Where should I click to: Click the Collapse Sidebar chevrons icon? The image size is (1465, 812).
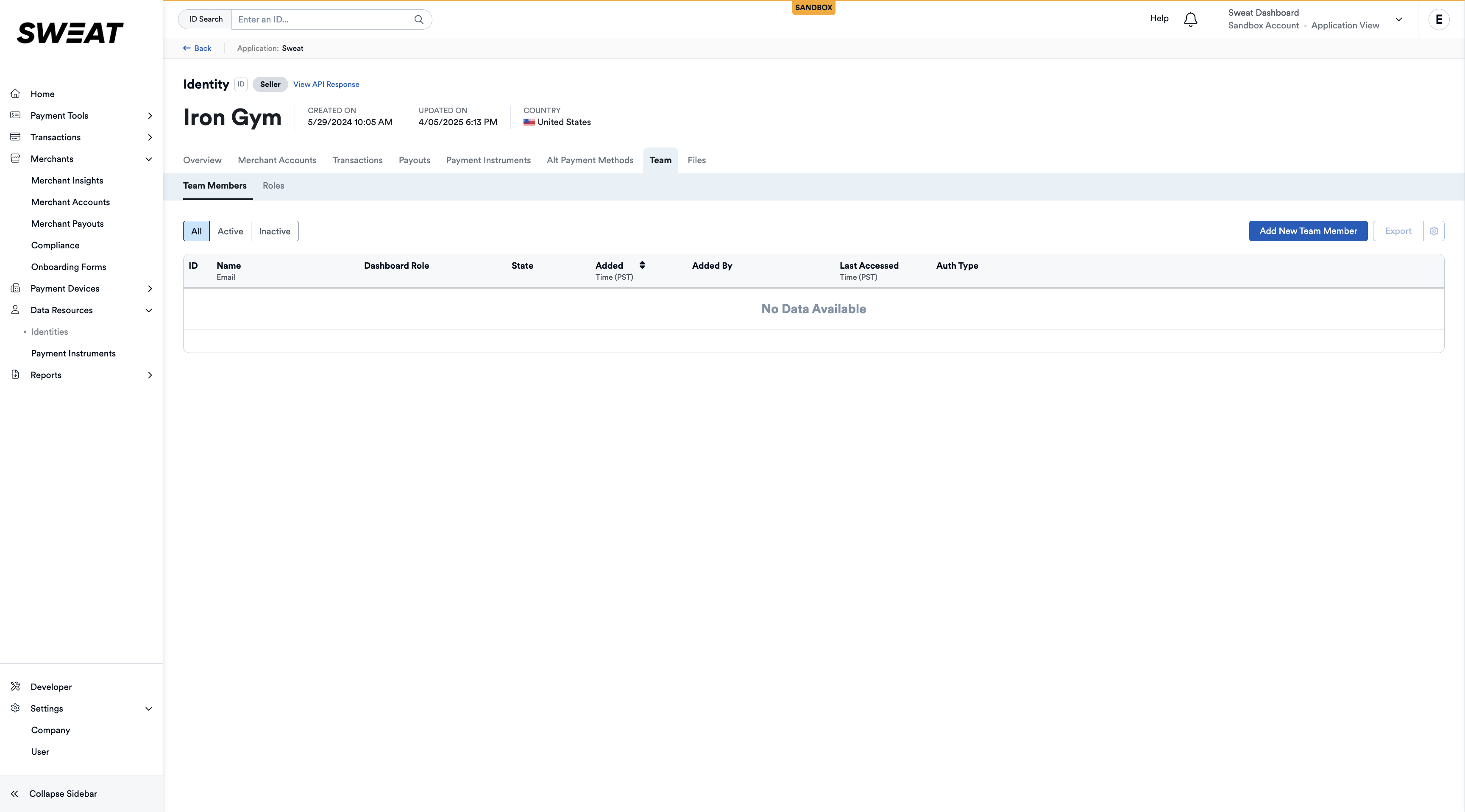(15, 794)
